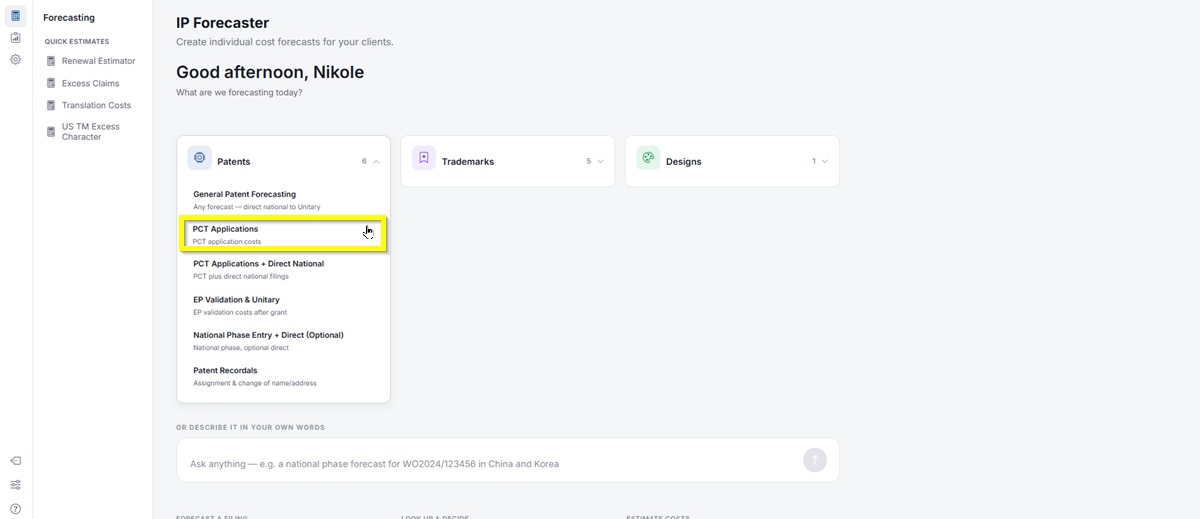
Task: Collapse the Patents card chevron
Action: pos(376,161)
